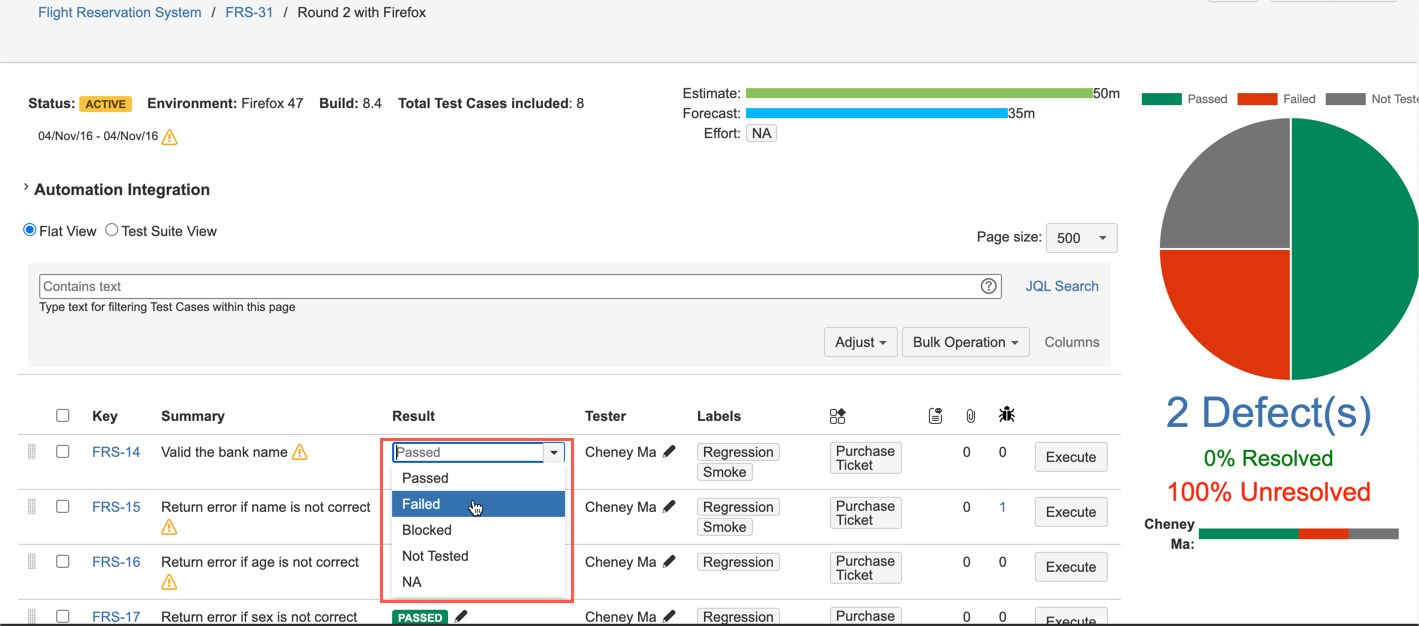Choose NA in the result list
The image size is (1419, 626).
pos(478,582)
